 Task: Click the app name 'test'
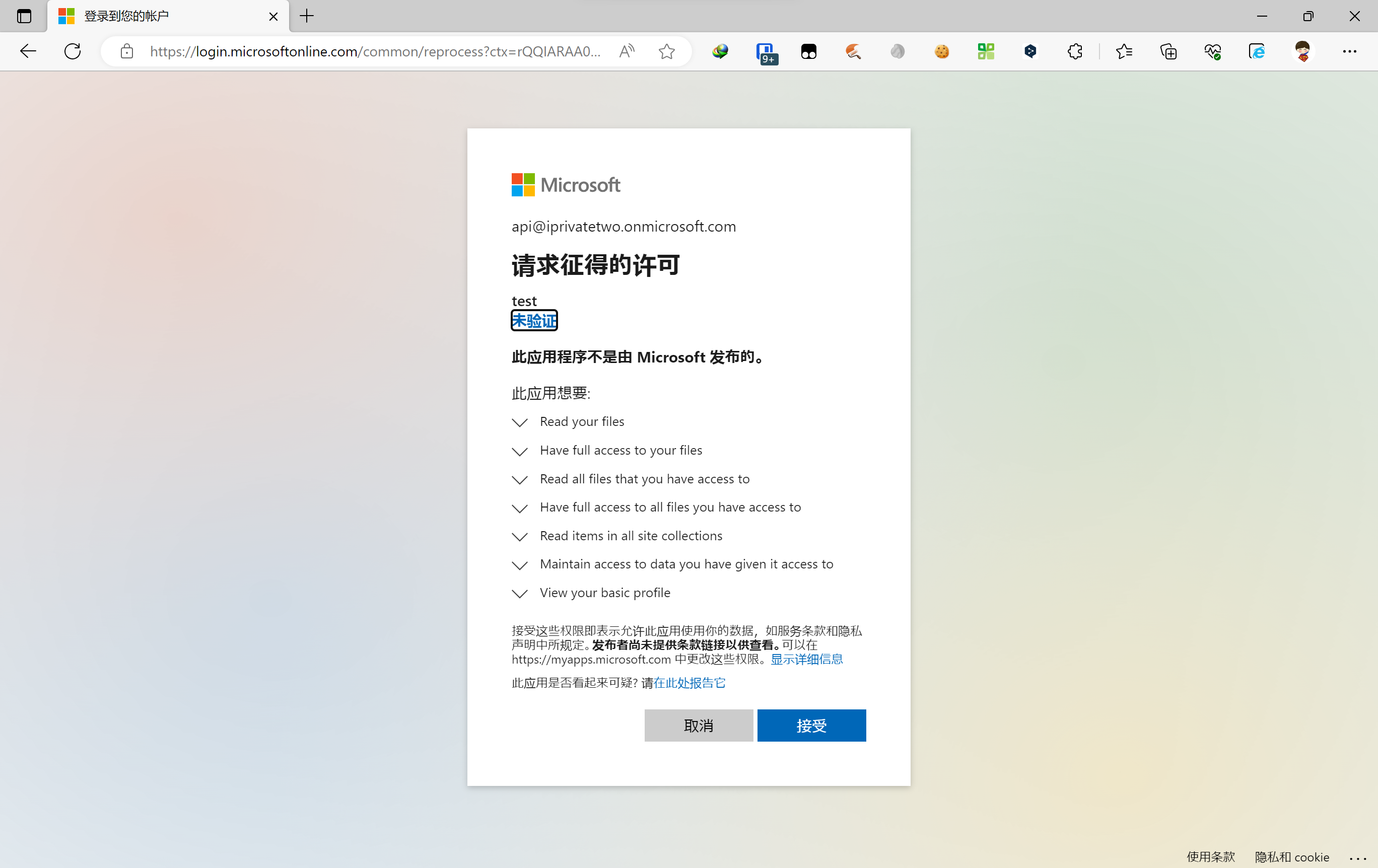tap(524, 301)
